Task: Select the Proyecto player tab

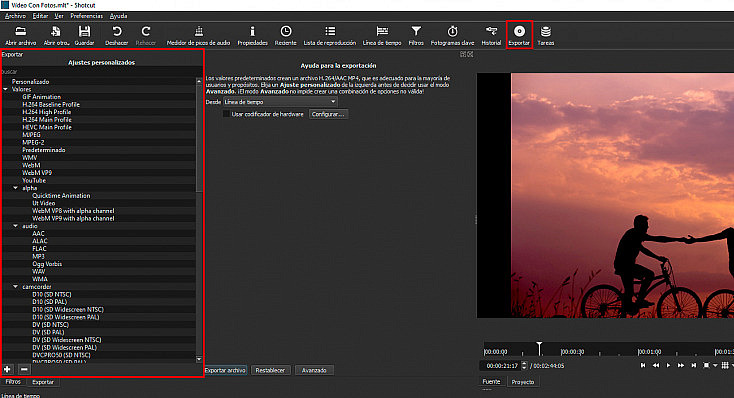Action: (522, 382)
